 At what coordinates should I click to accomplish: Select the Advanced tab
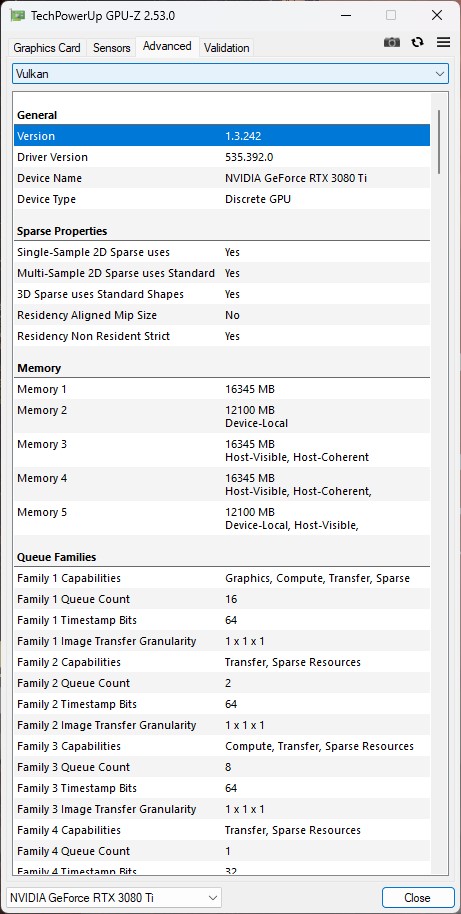tap(167, 46)
